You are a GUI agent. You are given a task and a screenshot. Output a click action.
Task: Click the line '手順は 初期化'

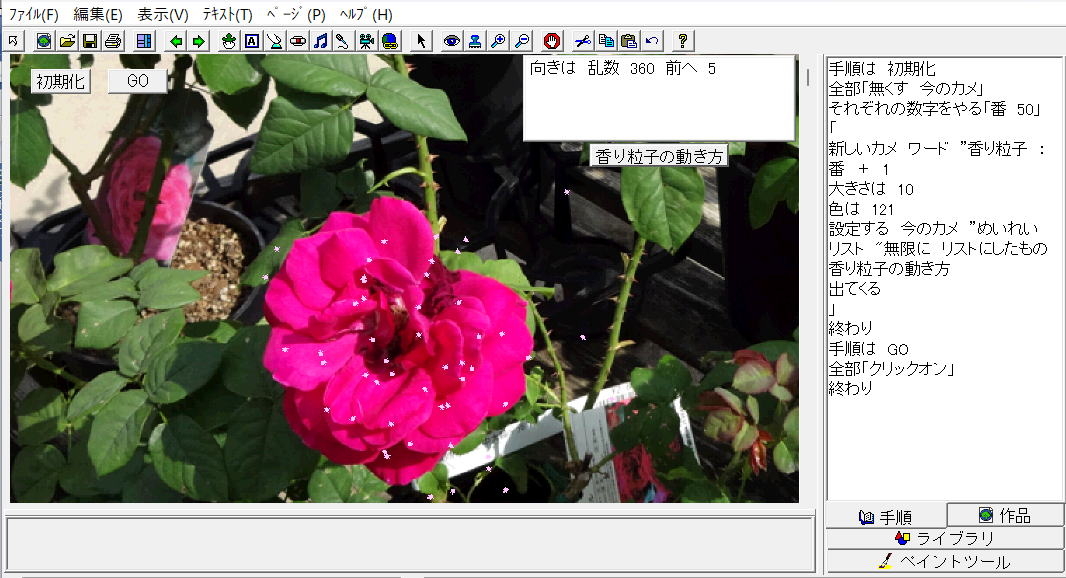coord(882,69)
